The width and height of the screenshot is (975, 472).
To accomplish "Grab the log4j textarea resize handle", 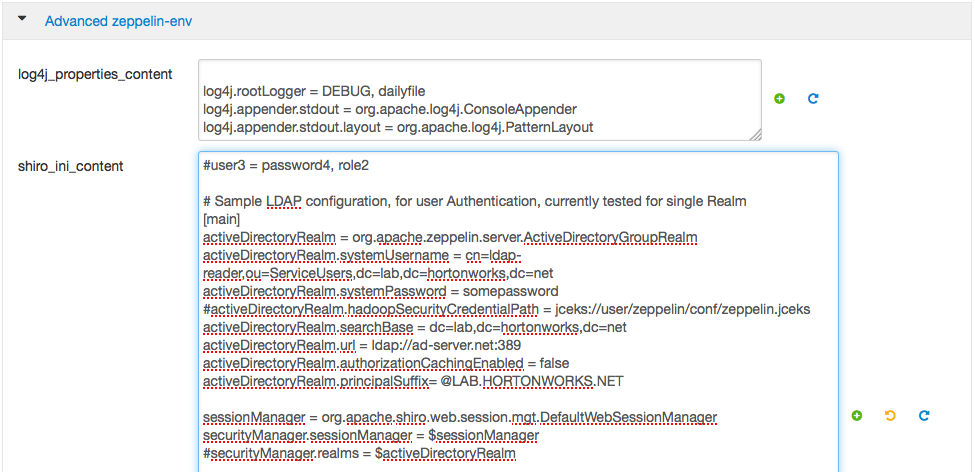I will [x=755, y=134].
